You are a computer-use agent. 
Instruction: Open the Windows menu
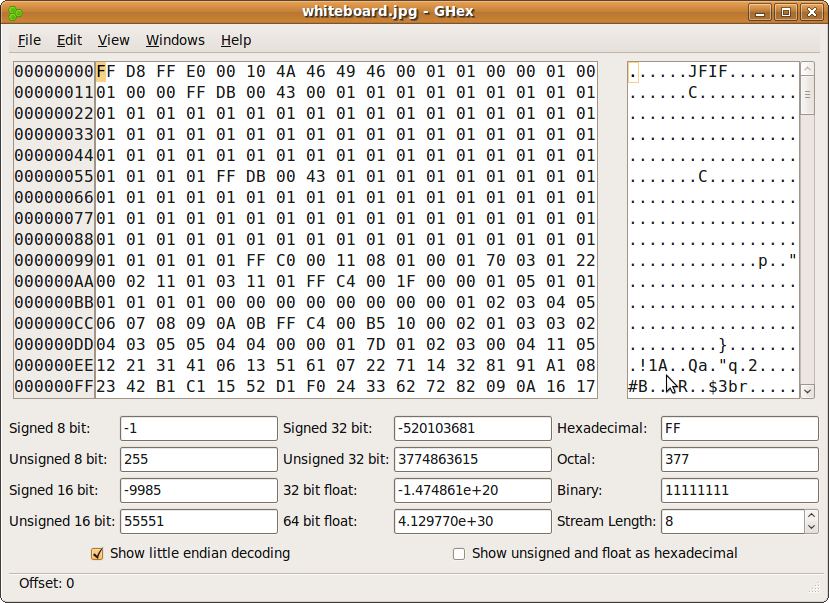click(174, 40)
